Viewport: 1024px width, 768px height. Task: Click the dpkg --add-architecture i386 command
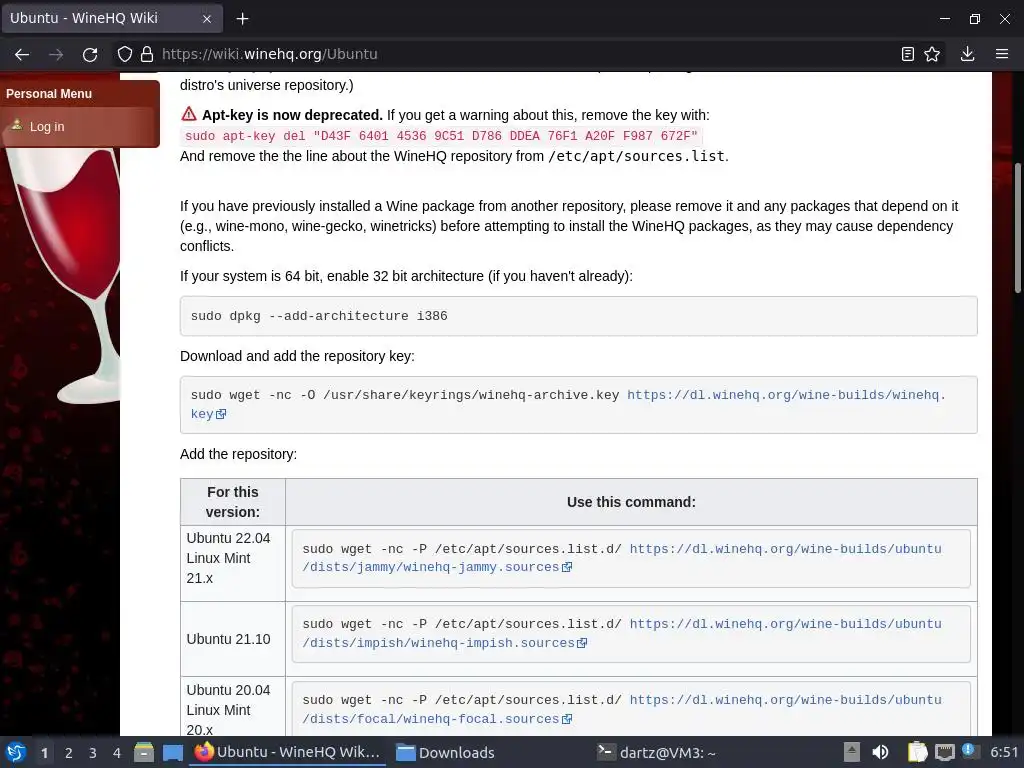coord(319,316)
